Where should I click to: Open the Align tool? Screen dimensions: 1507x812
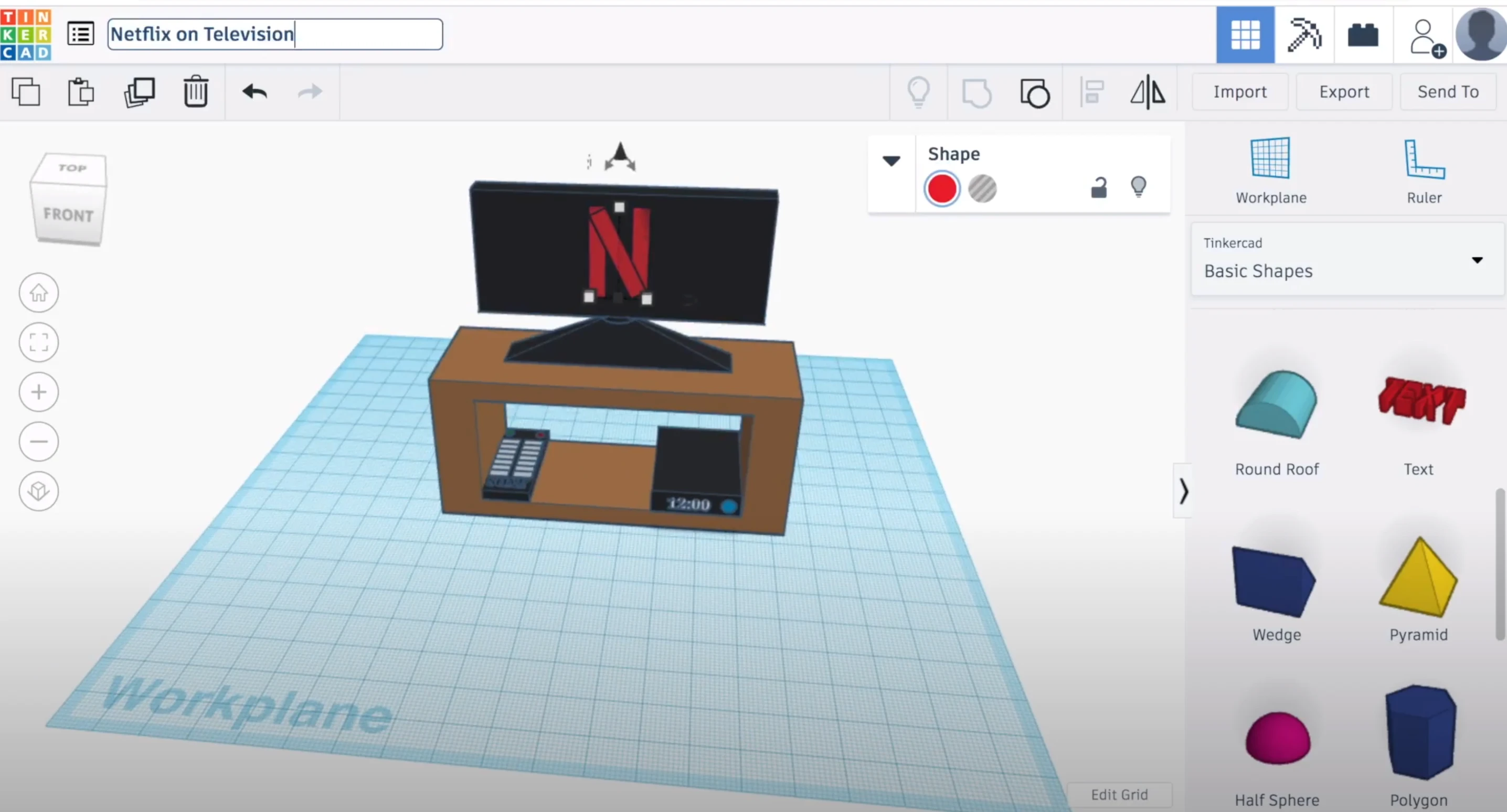[1091, 92]
